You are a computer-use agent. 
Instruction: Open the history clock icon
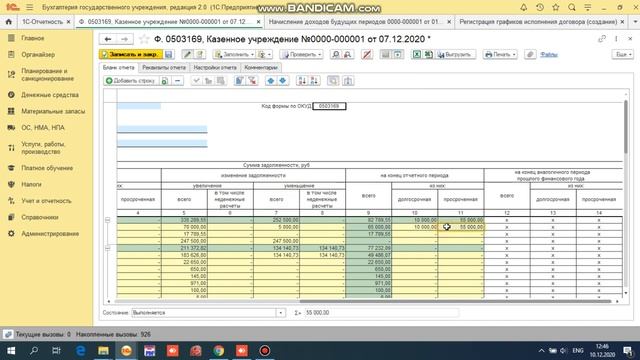click(x=540, y=7)
